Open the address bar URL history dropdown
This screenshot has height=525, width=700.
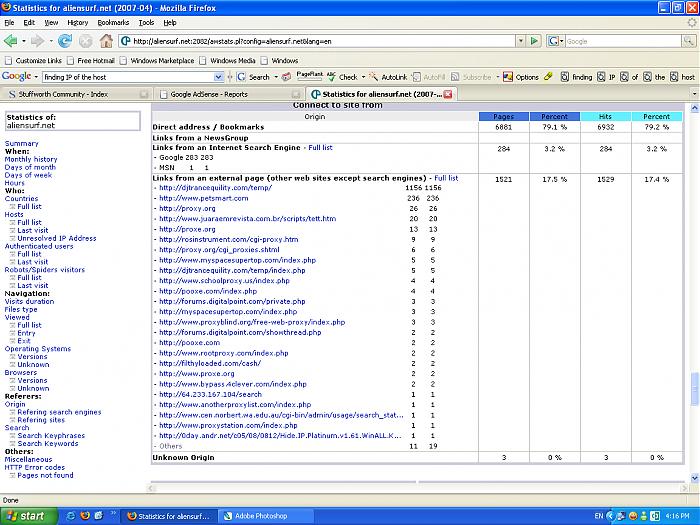point(521,41)
